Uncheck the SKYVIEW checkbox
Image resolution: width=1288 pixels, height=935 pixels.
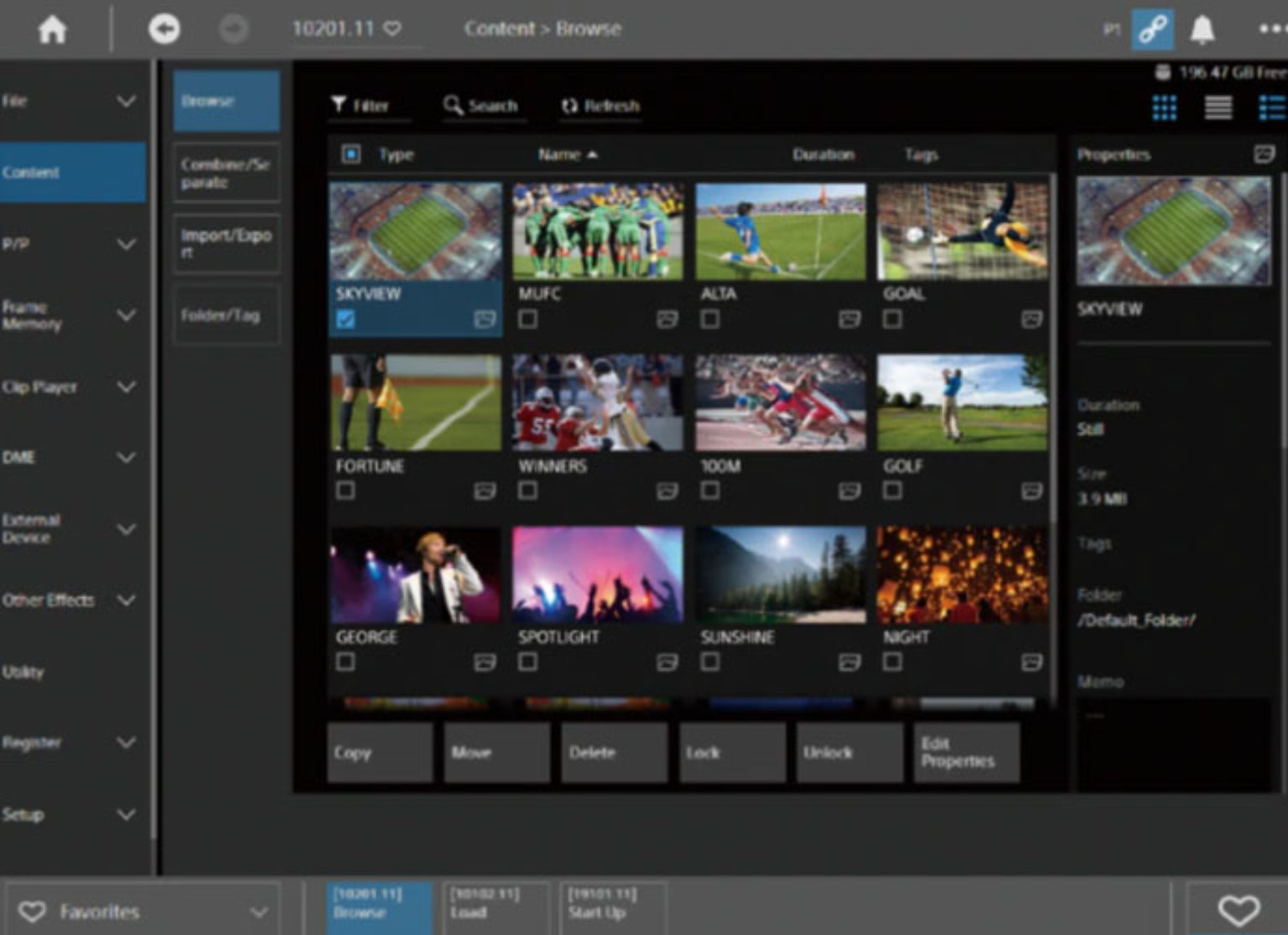pyautogui.click(x=345, y=319)
